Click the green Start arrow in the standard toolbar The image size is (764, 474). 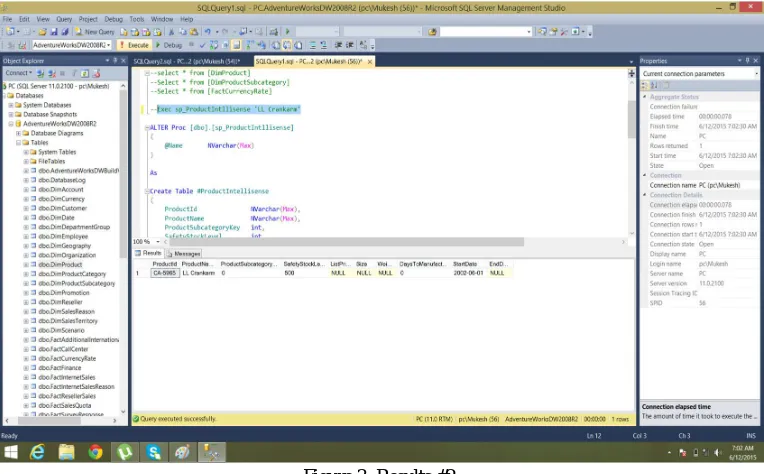287,32
